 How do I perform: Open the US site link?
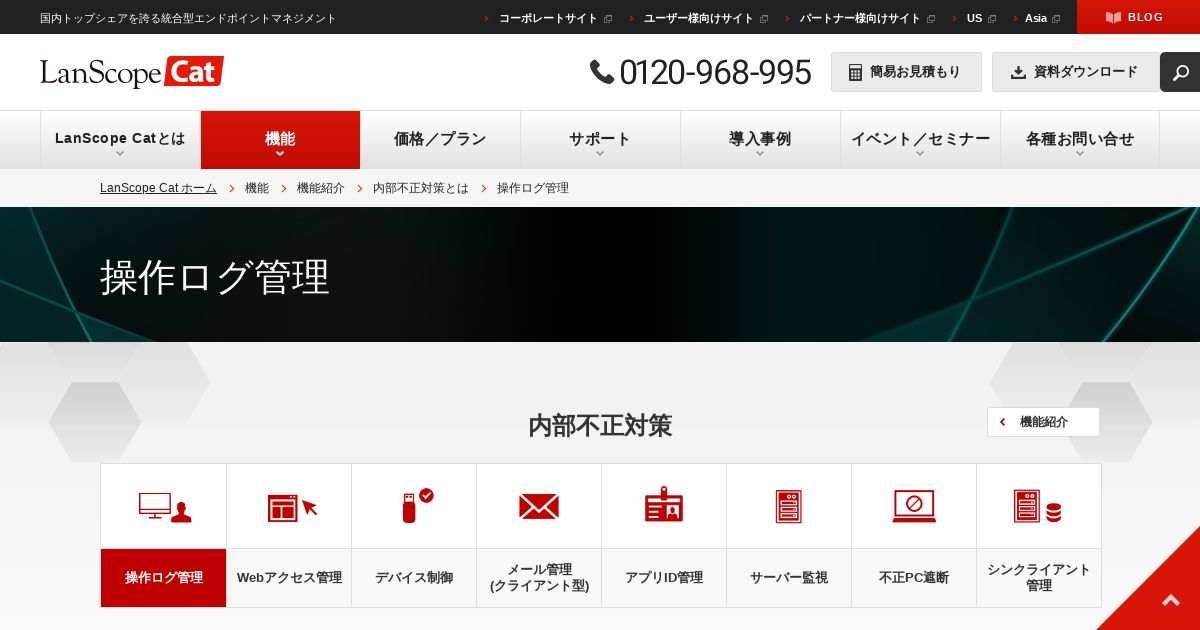point(974,18)
